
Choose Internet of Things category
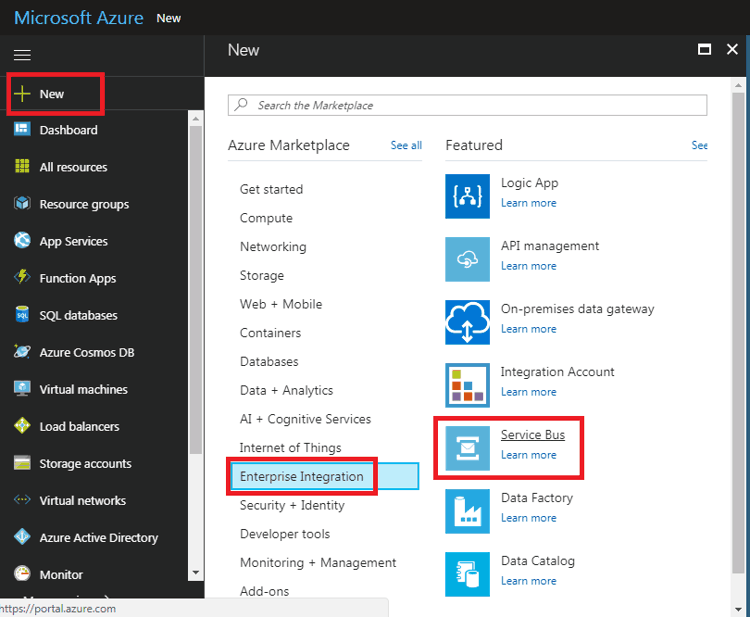(290, 448)
